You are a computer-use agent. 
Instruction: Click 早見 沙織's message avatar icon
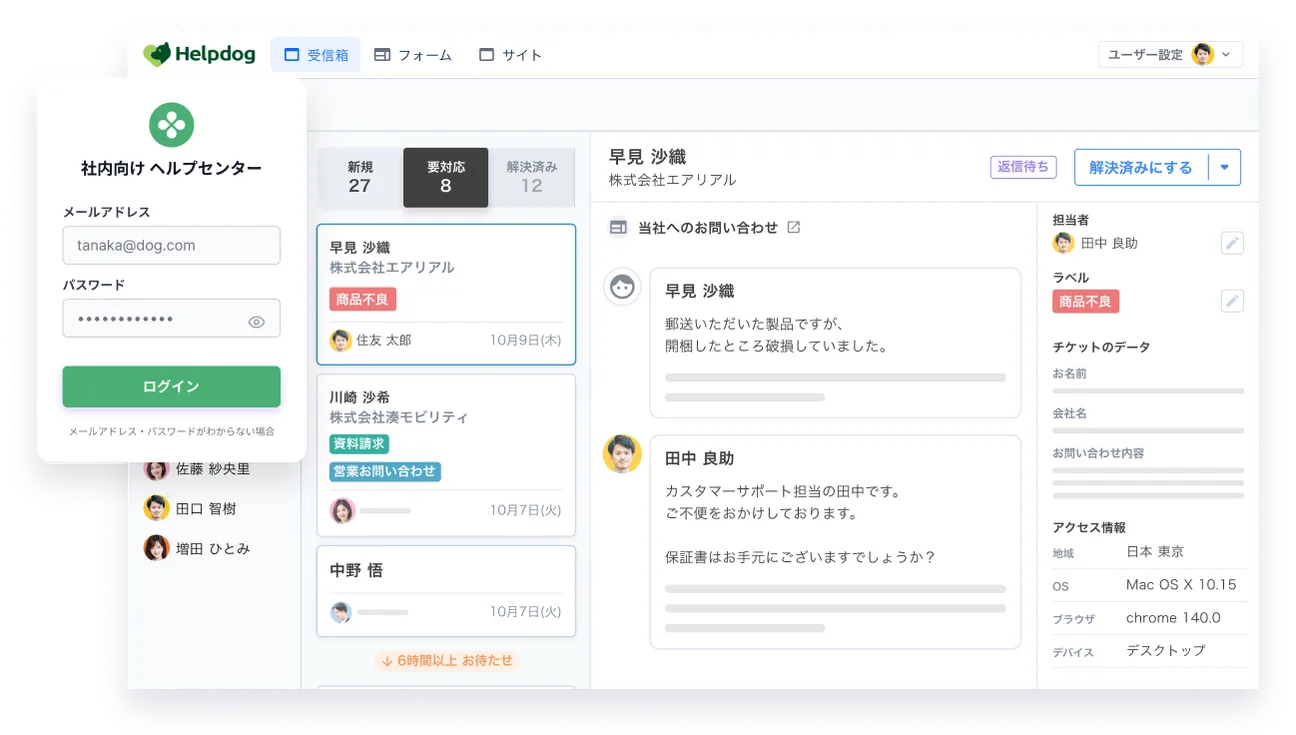pyautogui.click(x=622, y=287)
